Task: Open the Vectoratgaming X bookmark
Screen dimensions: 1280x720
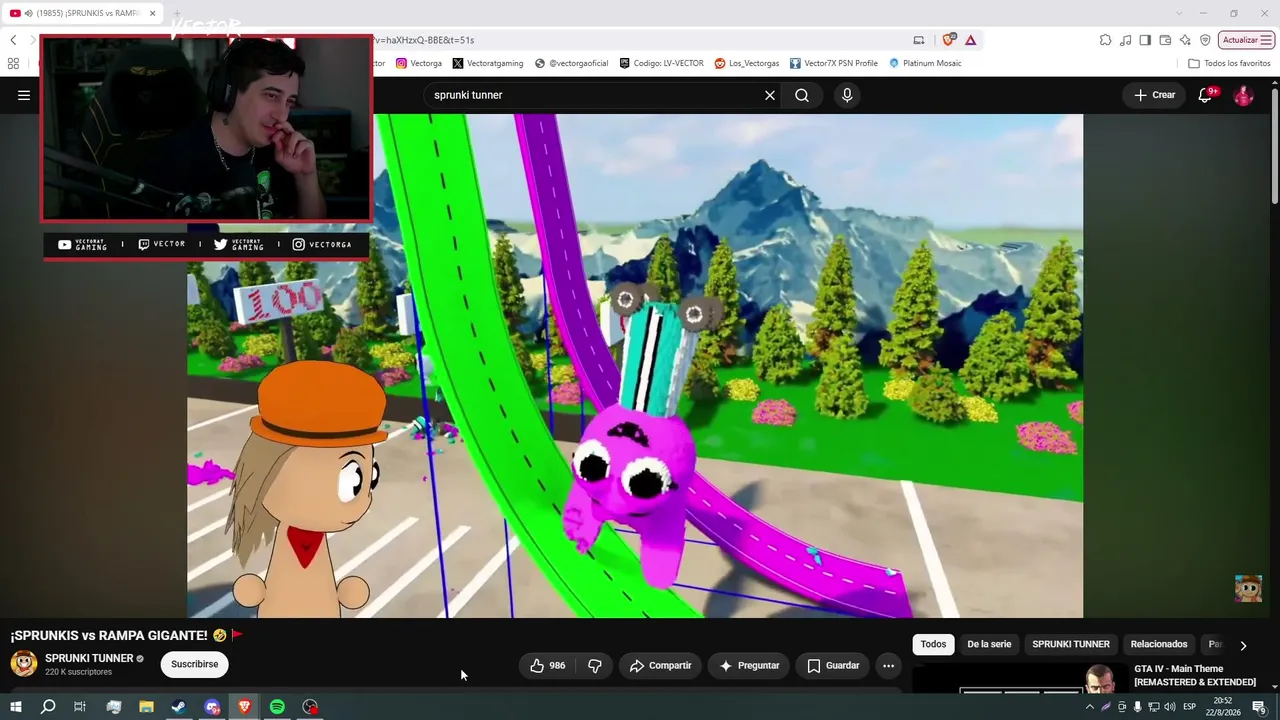Action: [x=488, y=63]
